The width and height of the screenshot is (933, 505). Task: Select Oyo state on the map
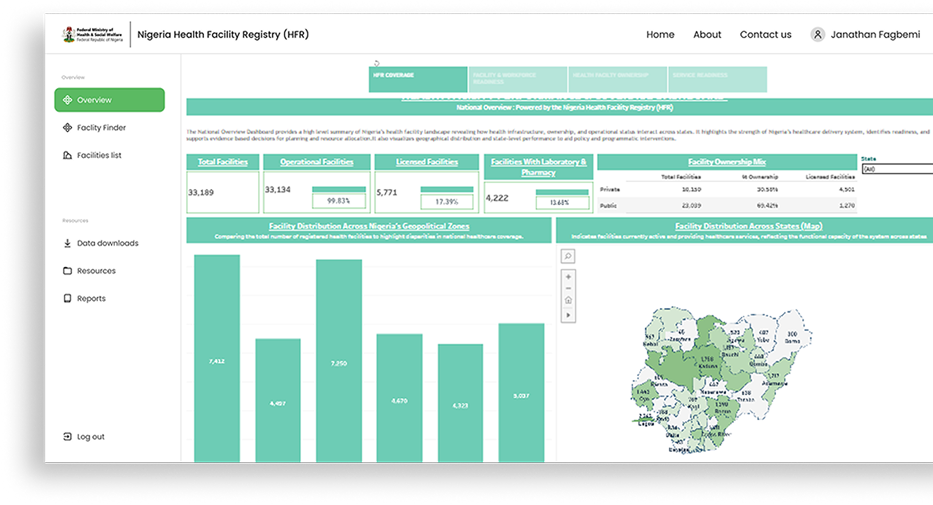pos(643,393)
